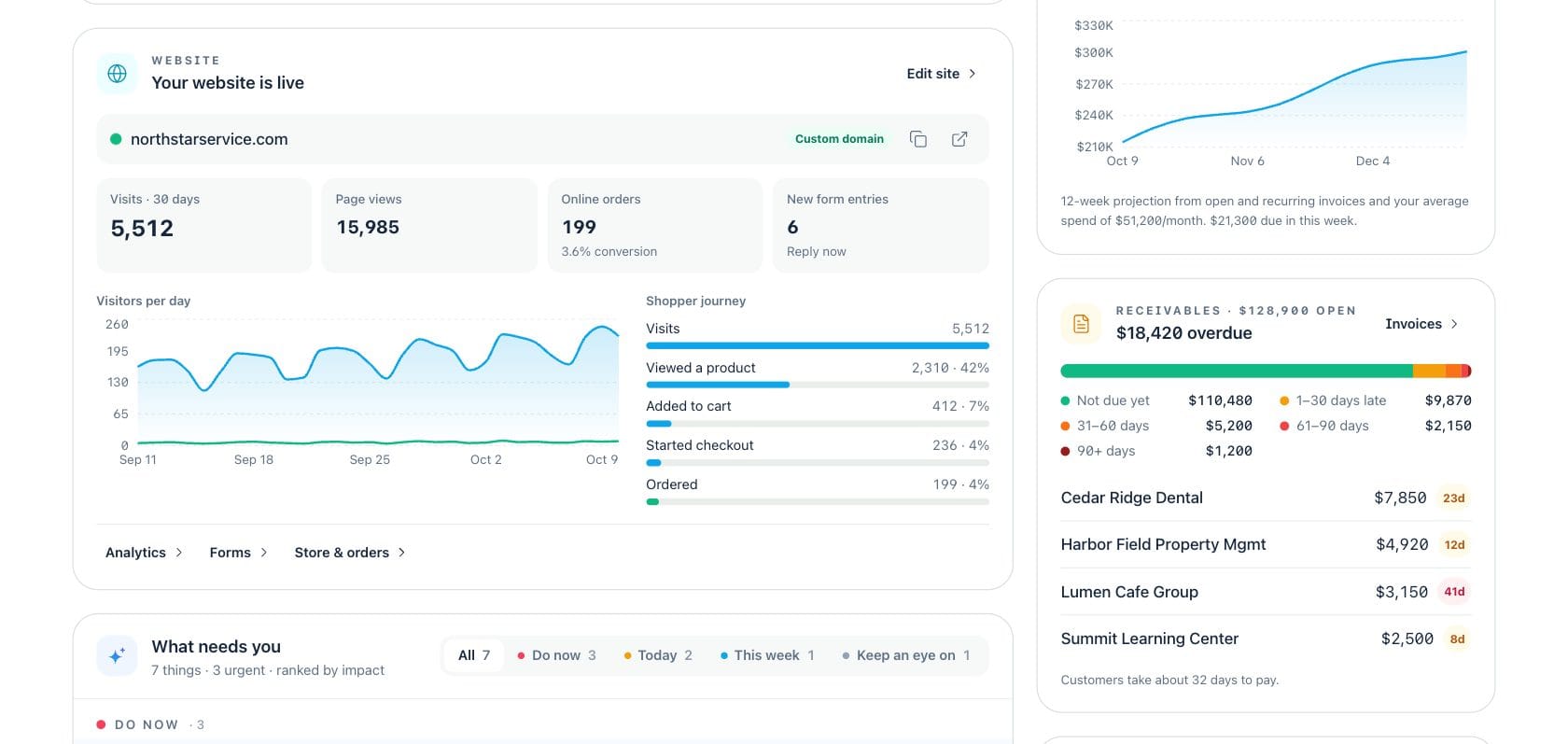The width and height of the screenshot is (1568, 744).
Task: Select the This week filter tab
Action: click(x=767, y=655)
